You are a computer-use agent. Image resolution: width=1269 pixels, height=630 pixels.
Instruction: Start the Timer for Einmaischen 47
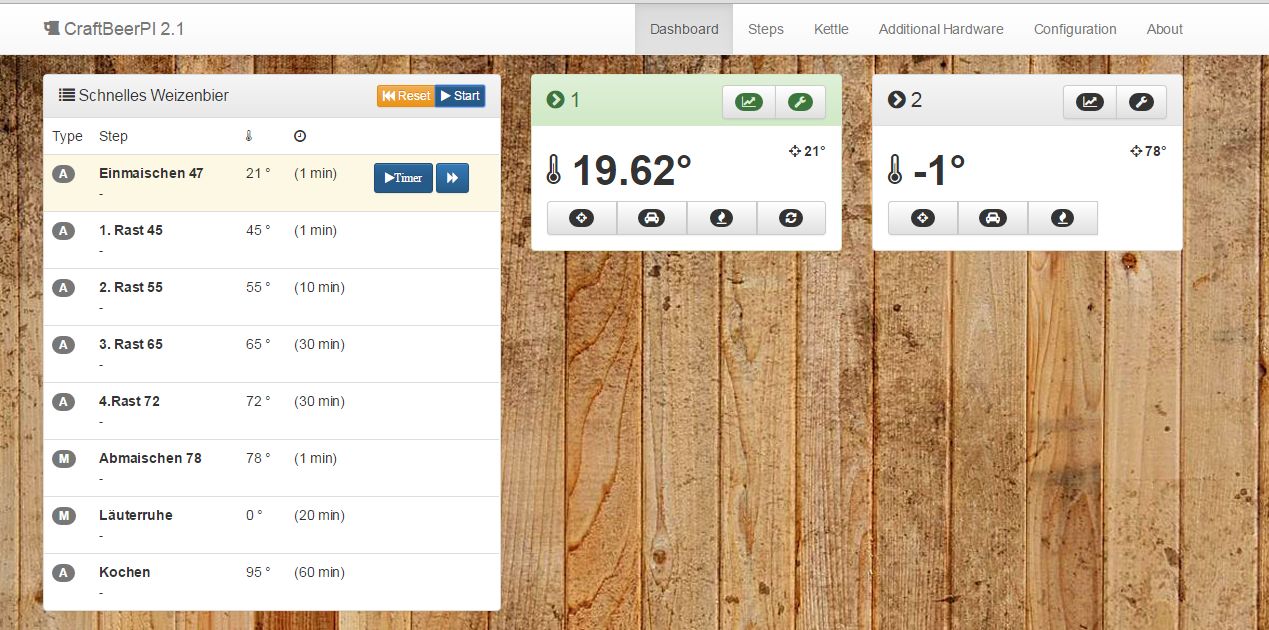403,178
